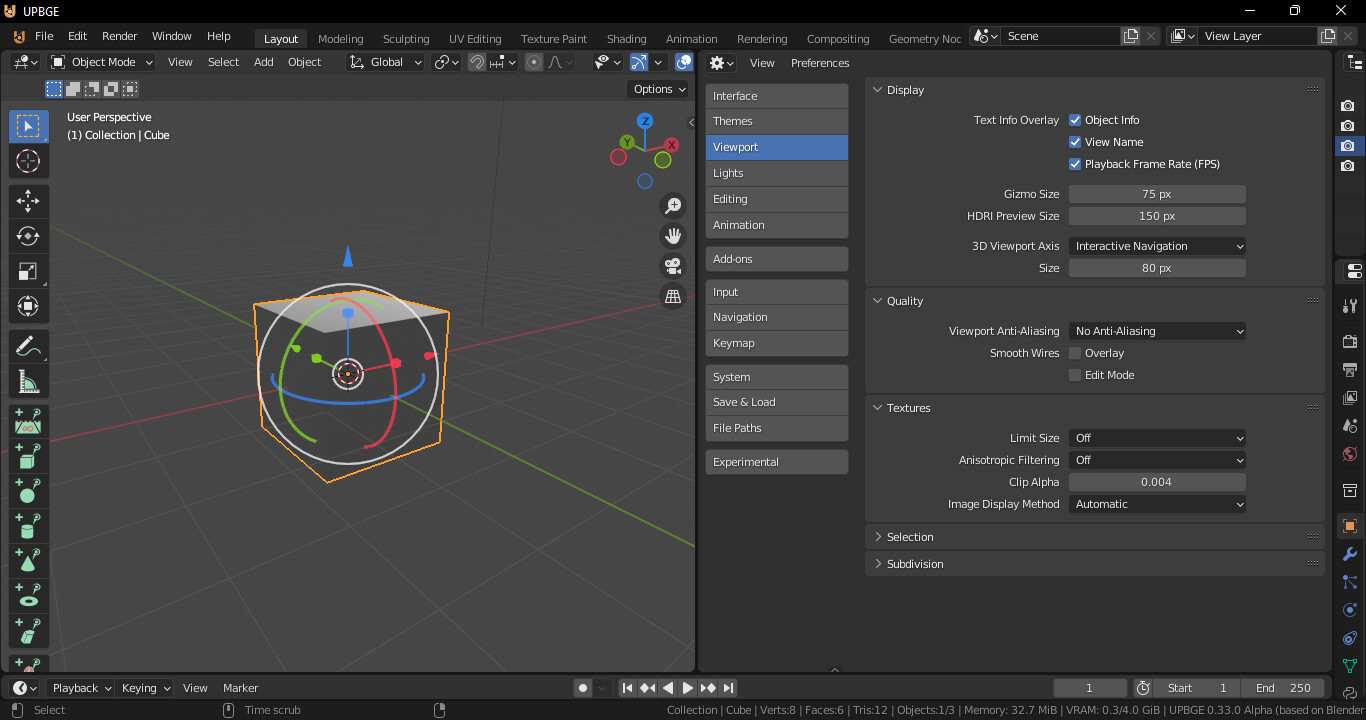Select the Measure tool
1366x720 pixels.
pos(28,381)
